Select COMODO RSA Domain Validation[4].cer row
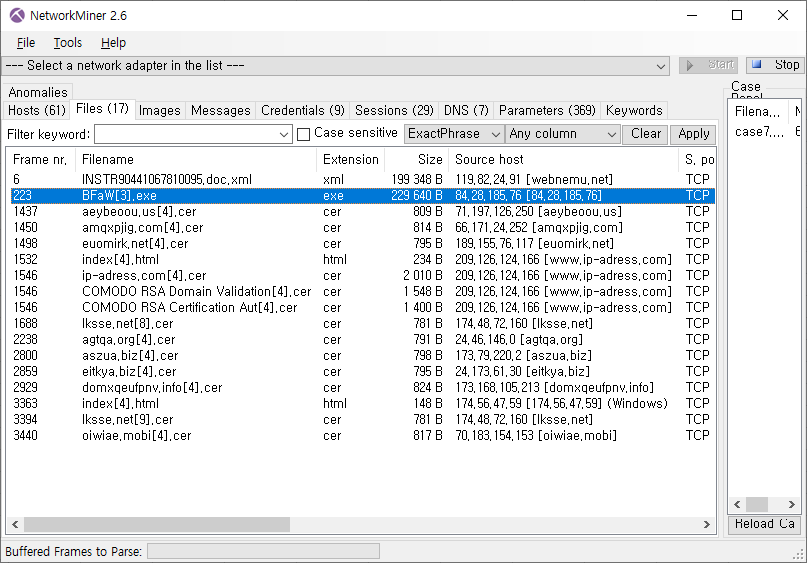This screenshot has width=807, height=563. (x=363, y=291)
